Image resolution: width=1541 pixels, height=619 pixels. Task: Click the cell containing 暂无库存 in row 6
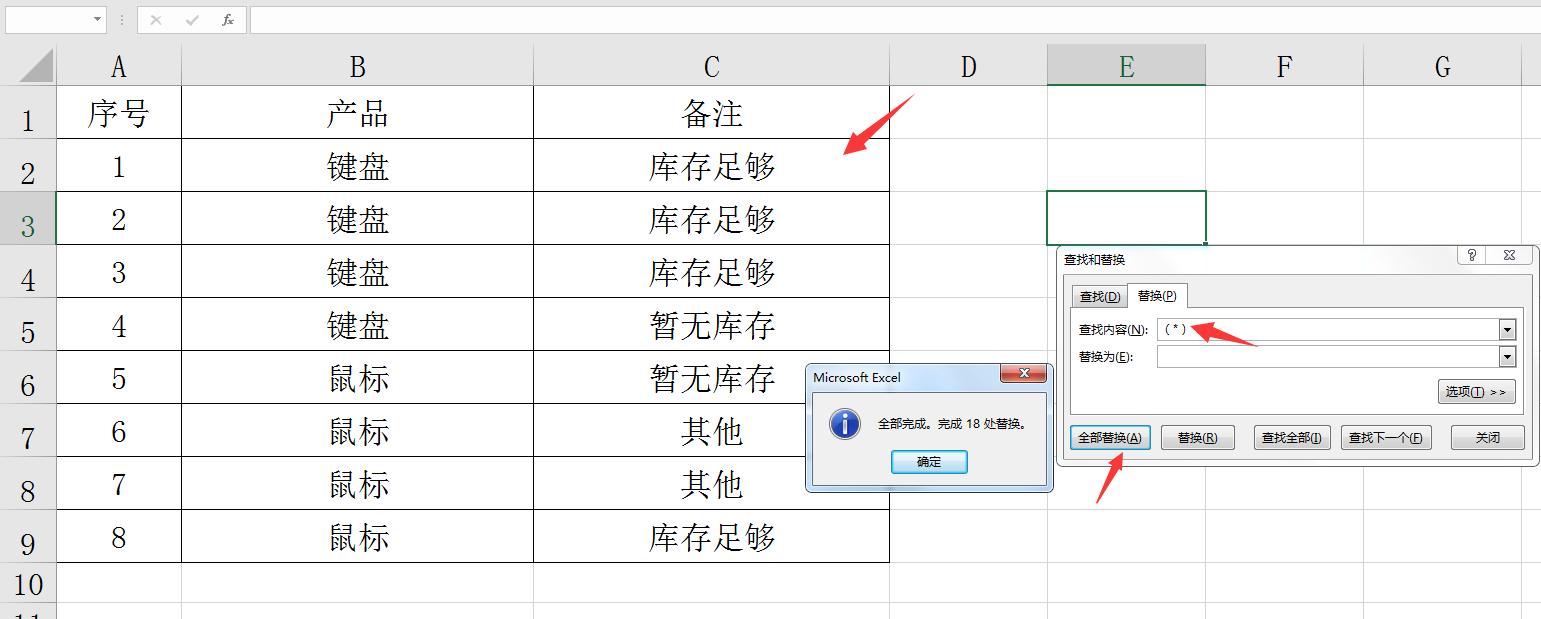(710, 378)
